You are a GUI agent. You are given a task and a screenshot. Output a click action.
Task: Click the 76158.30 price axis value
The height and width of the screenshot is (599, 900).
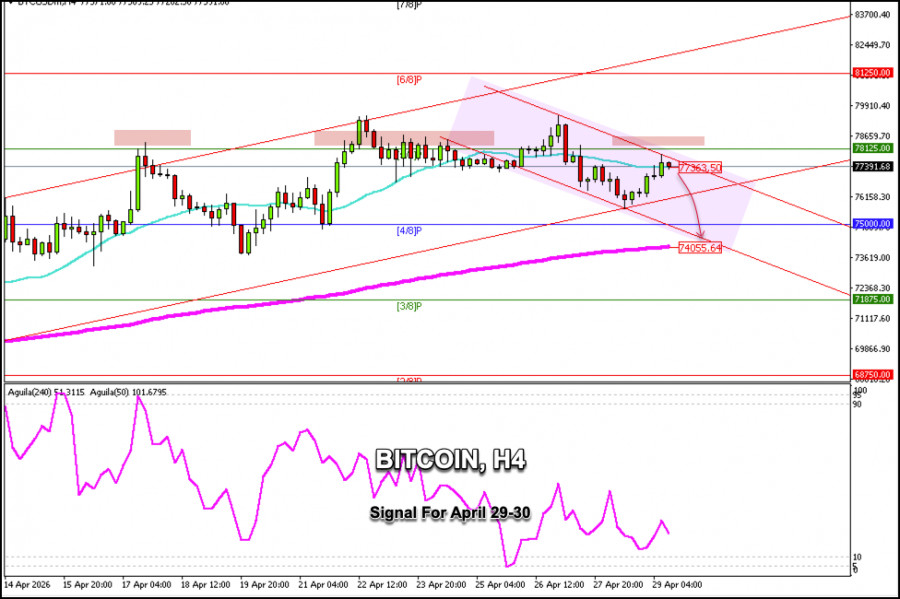[872, 197]
